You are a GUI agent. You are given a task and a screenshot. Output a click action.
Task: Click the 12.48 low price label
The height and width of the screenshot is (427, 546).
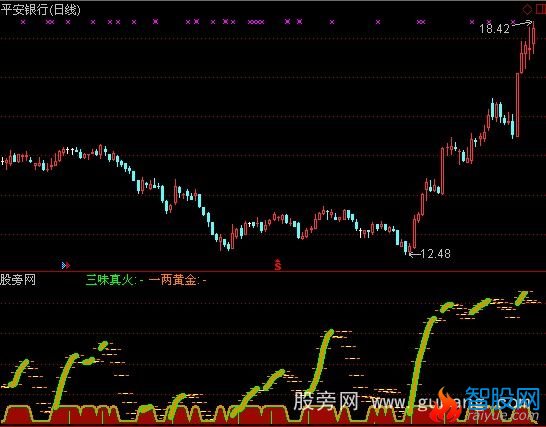436,254
